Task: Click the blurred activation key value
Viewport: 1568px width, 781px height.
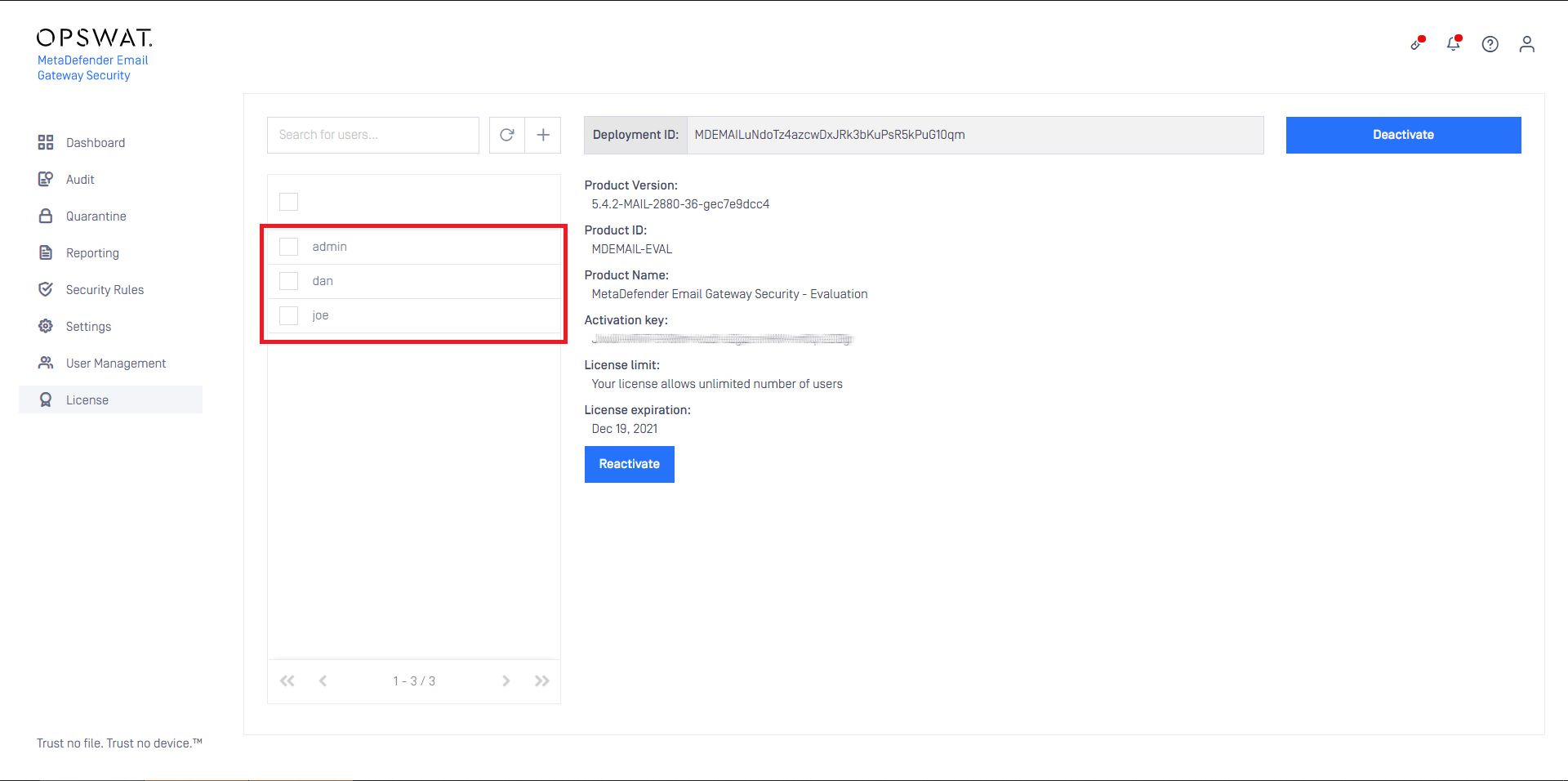Action: point(722,339)
